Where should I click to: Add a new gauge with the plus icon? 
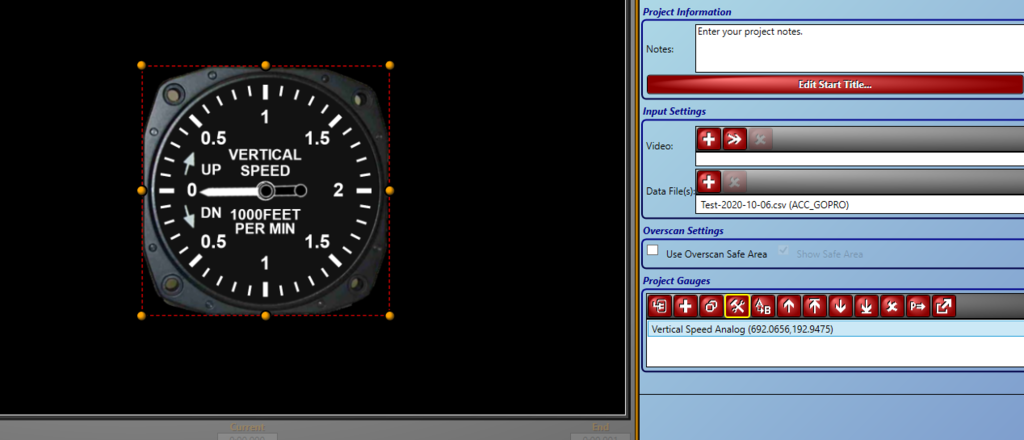(x=685, y=306)
